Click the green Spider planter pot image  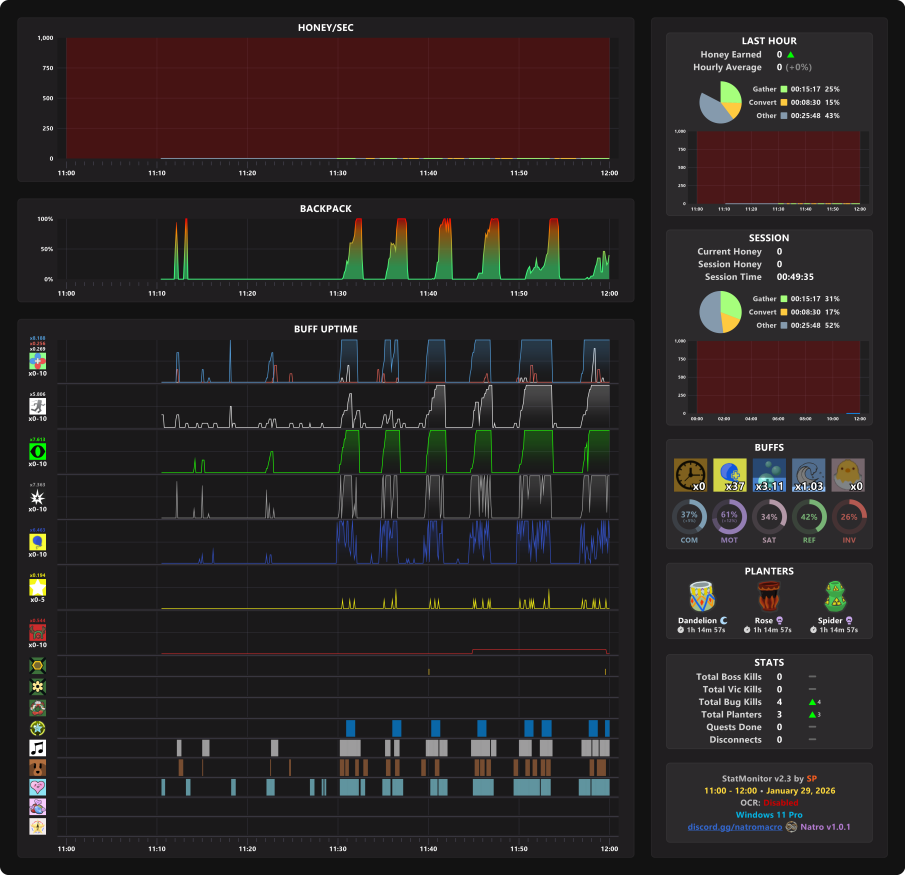[x=835, y=596]
